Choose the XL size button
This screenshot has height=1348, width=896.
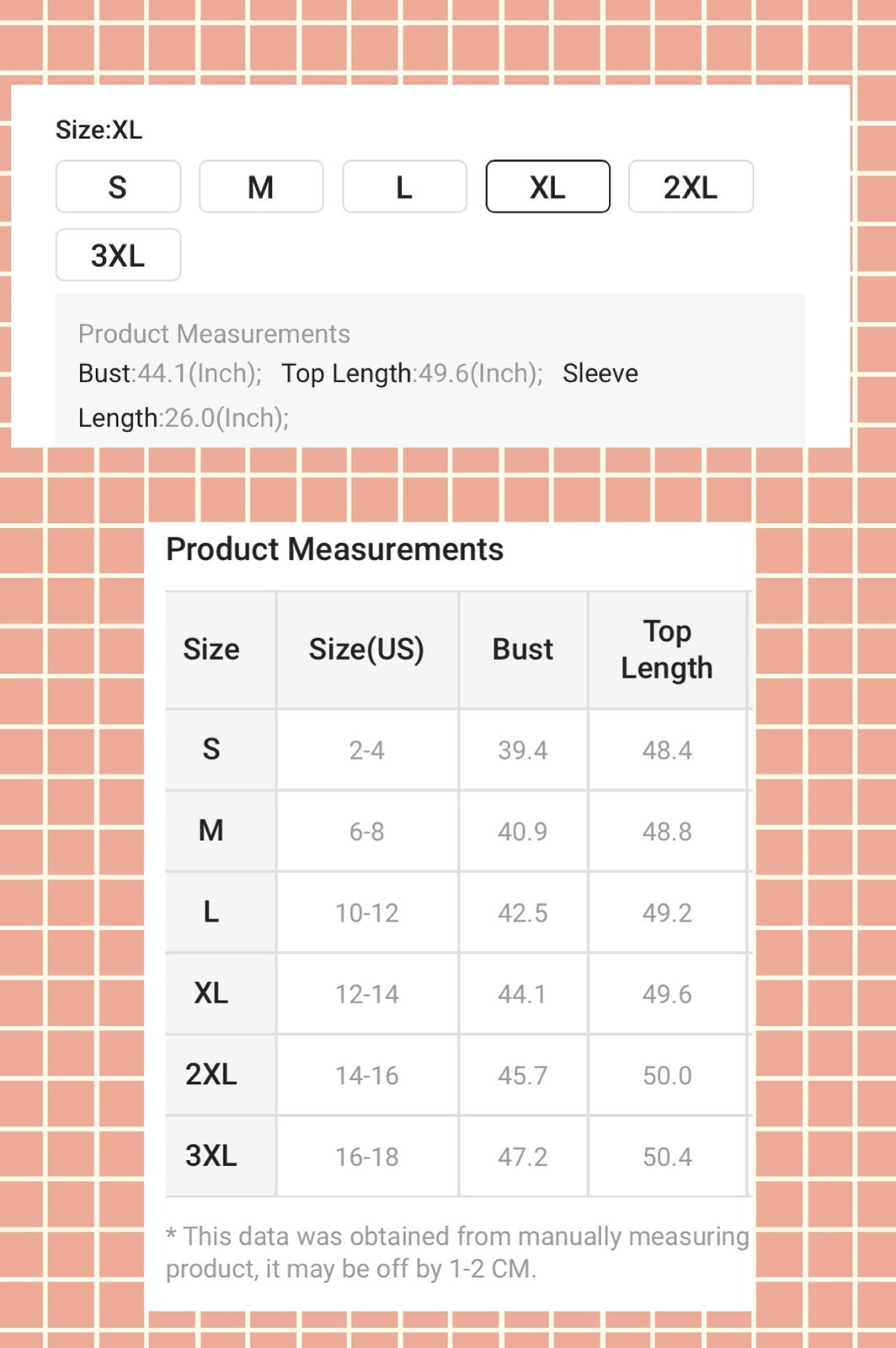pos(547,186)
